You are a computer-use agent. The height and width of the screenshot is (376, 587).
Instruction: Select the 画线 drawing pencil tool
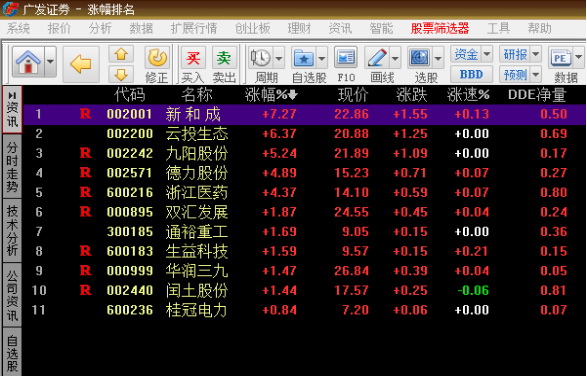[377, 58]
